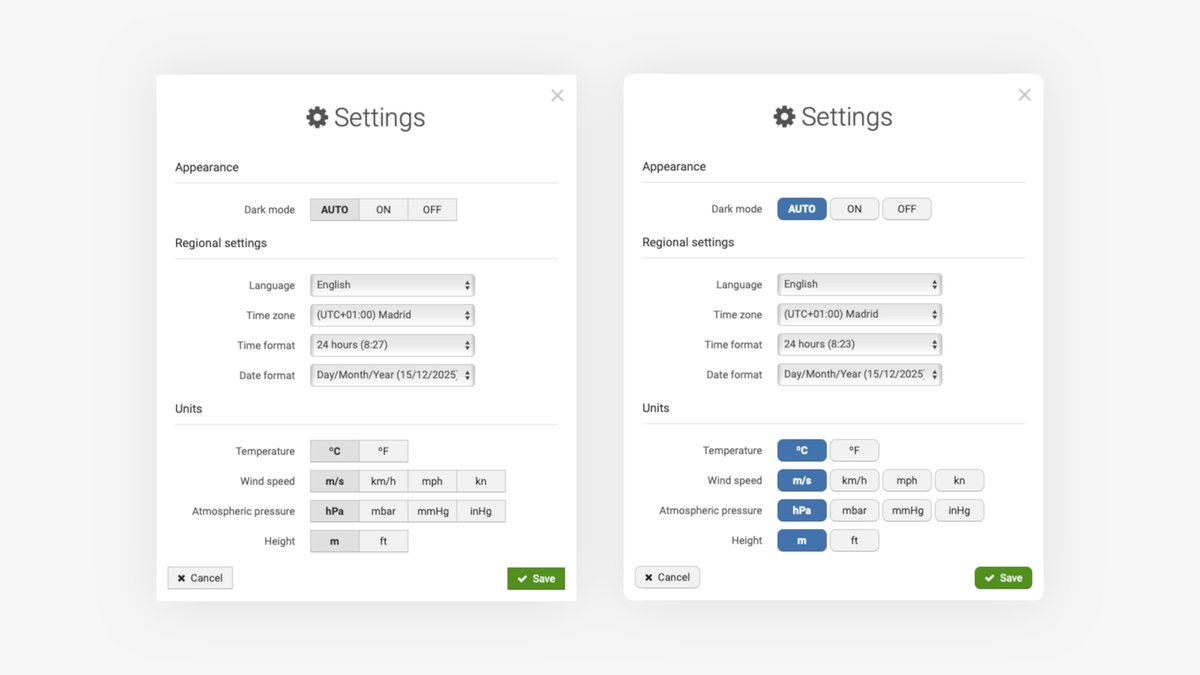The width and height of the screenshot is (1200, 675).
Task: Select hPa pressure unit in right dialog
Action: point(802,510)
